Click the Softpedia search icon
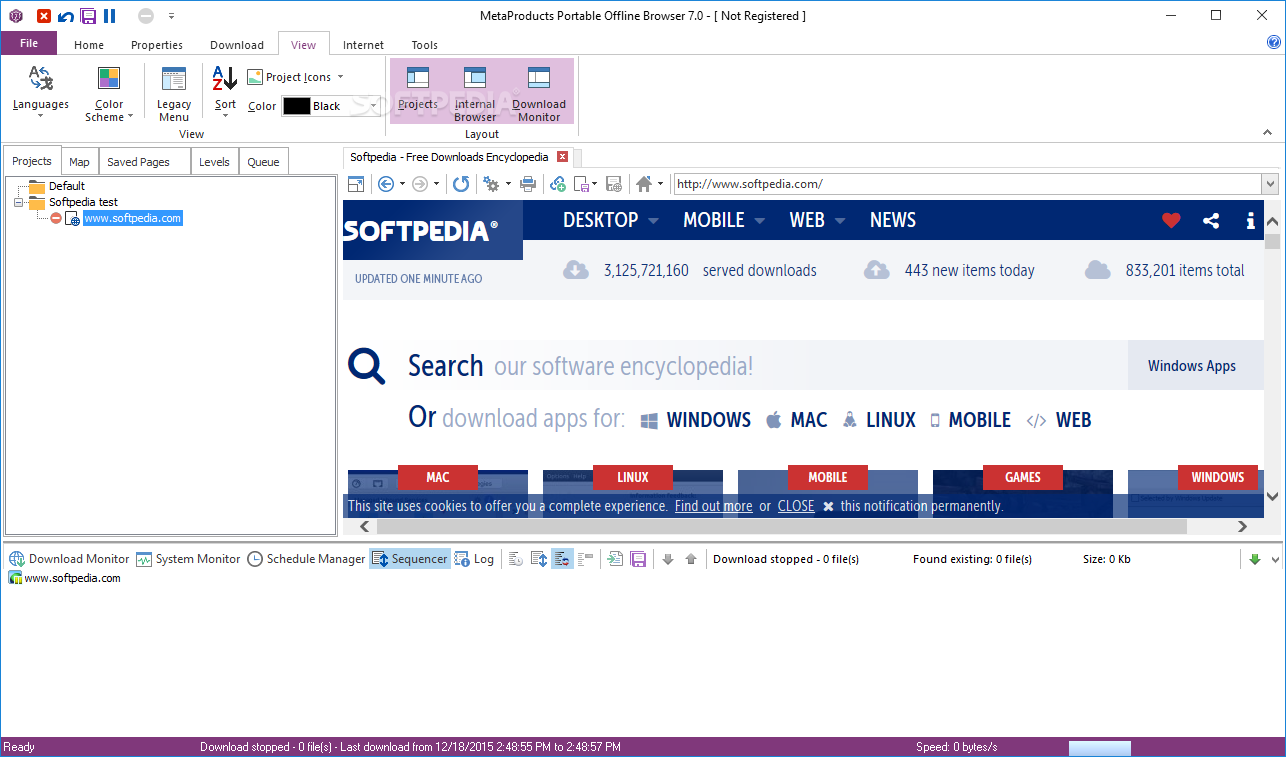 (x=367, y=366)
